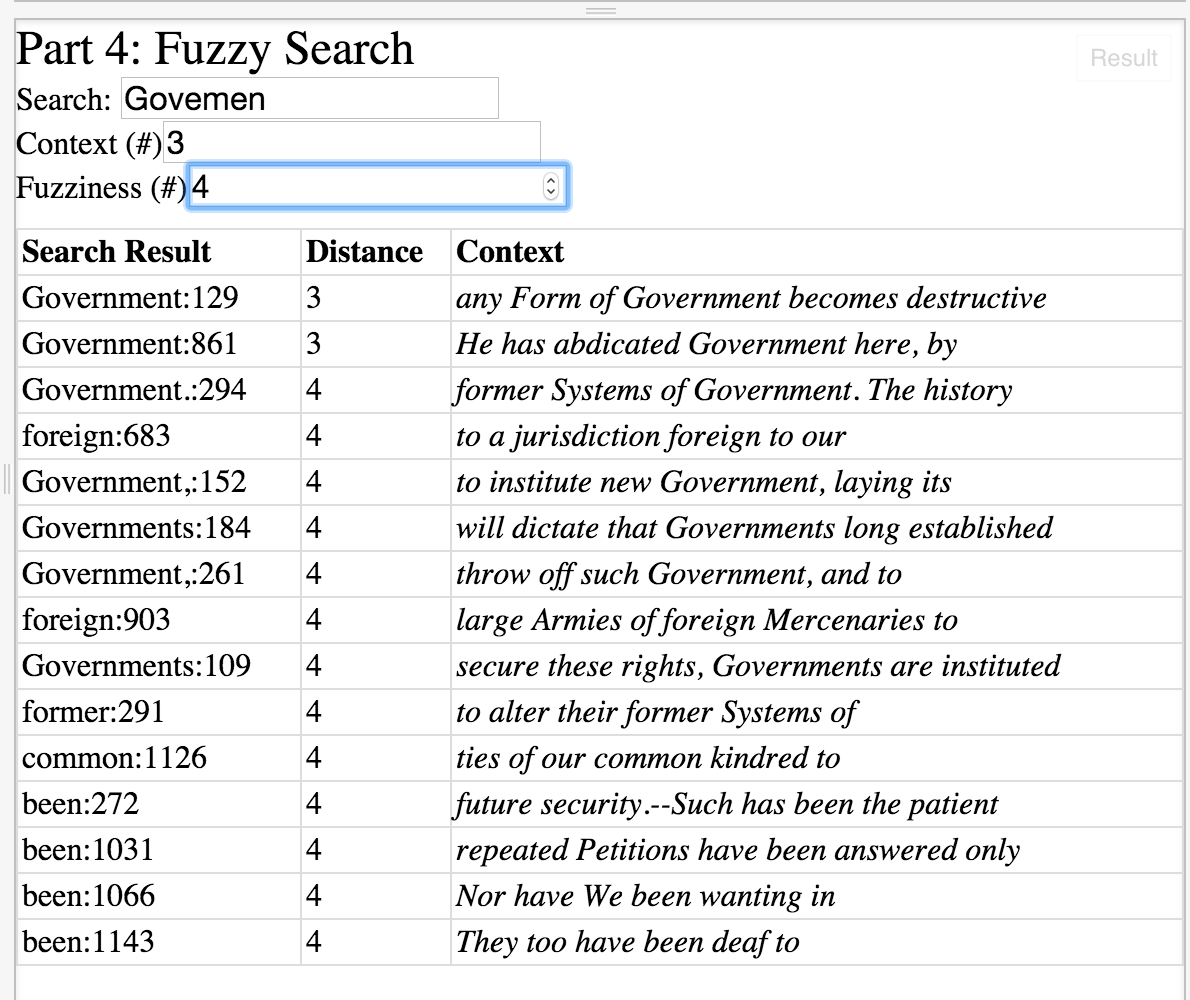Click the "Governments:184" result entry

[136, 528]
